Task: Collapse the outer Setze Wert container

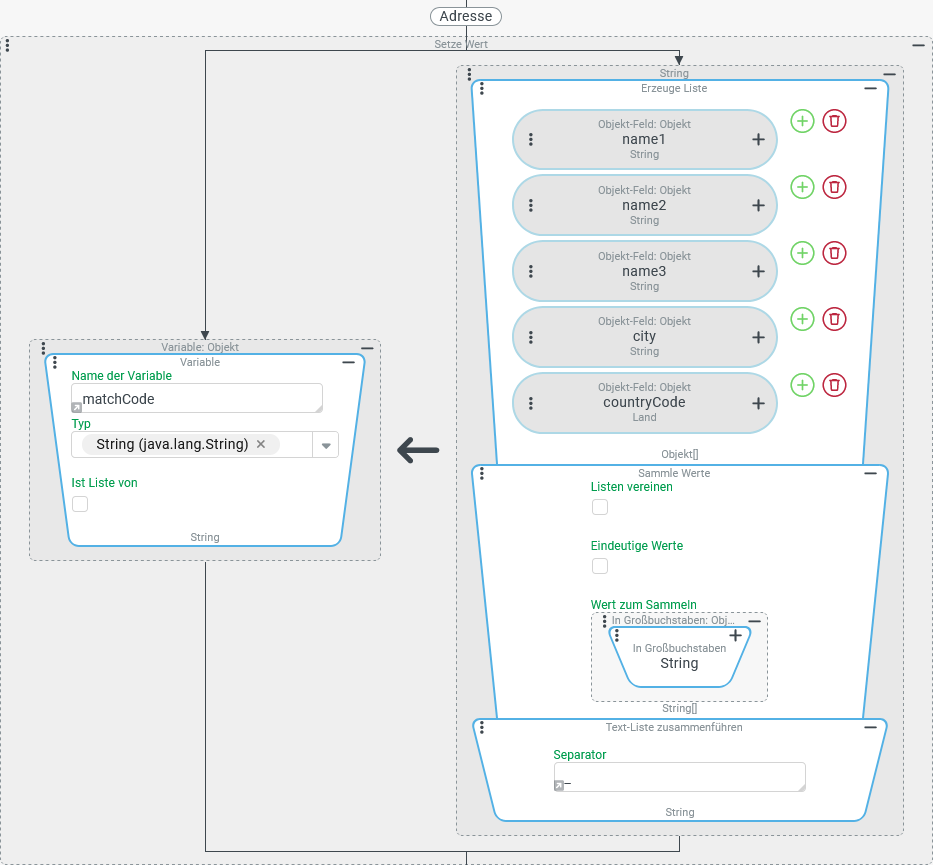Action: pos(918,45)
